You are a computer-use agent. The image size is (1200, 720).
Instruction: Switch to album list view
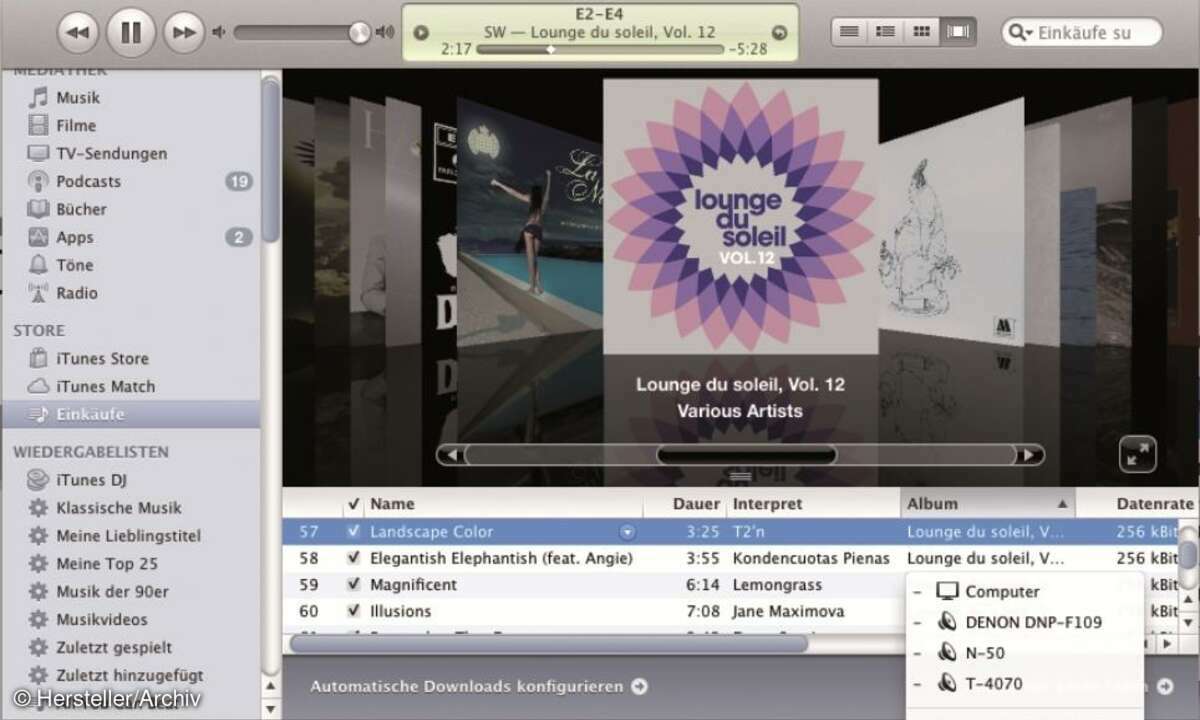pyautogui.click(x=885, y=32)
